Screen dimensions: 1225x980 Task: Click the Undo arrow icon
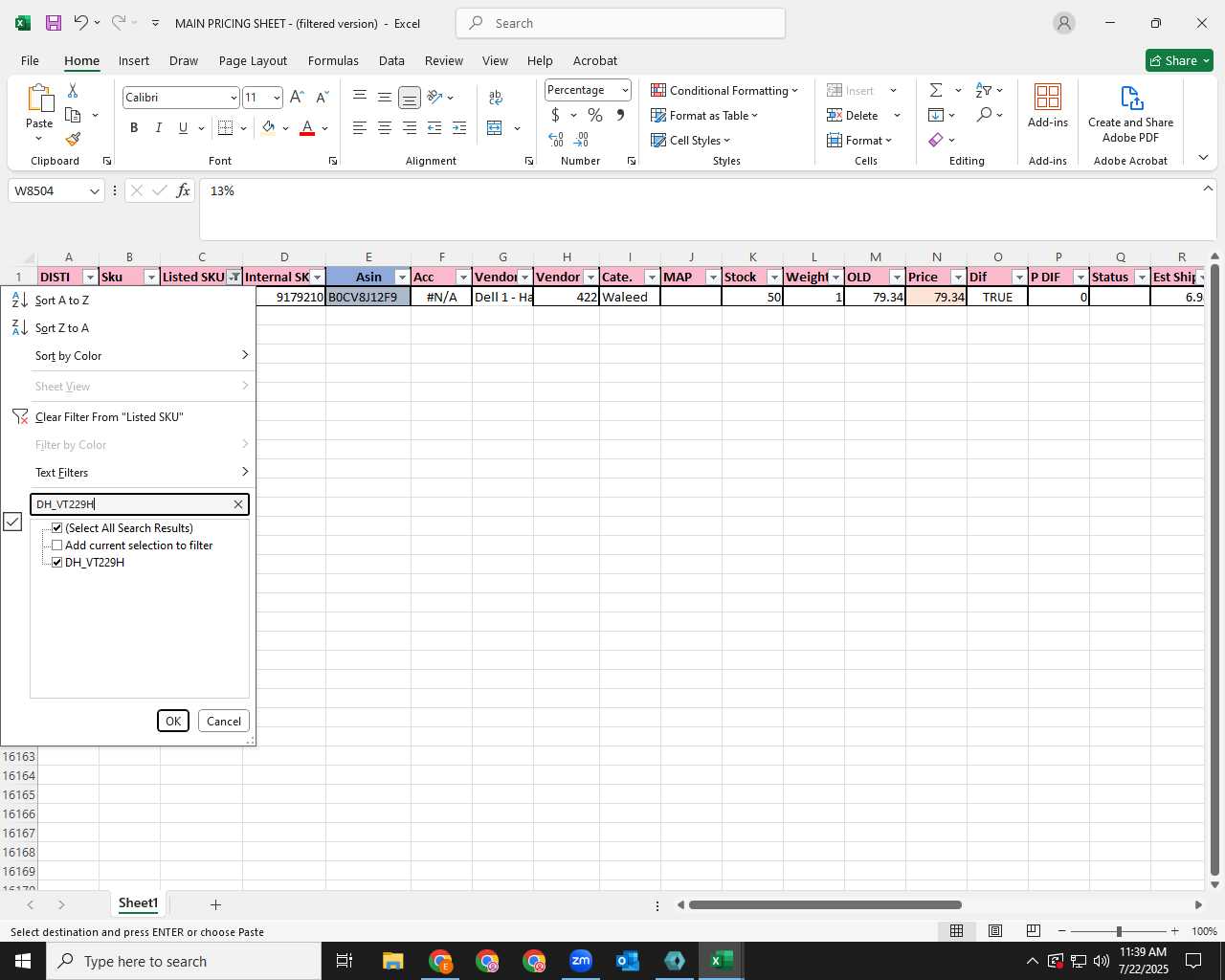point(81,23)
